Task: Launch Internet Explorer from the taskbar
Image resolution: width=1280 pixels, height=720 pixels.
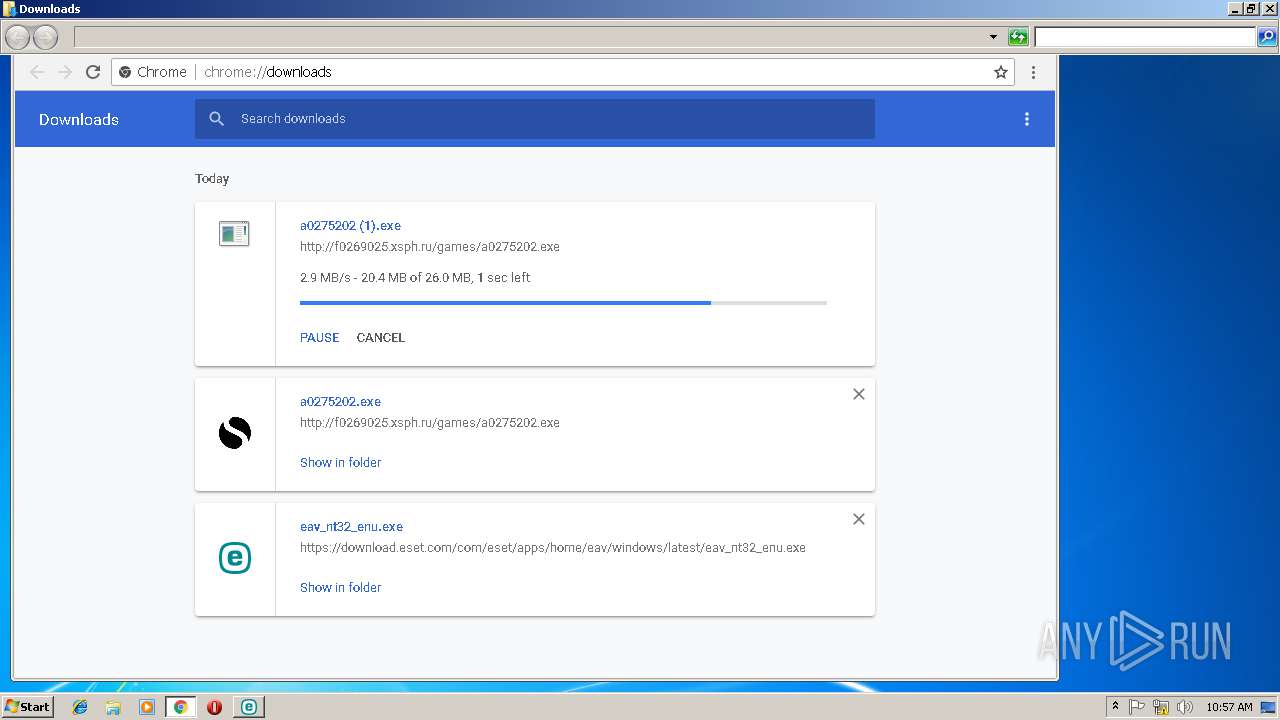Action: (80, 707)
